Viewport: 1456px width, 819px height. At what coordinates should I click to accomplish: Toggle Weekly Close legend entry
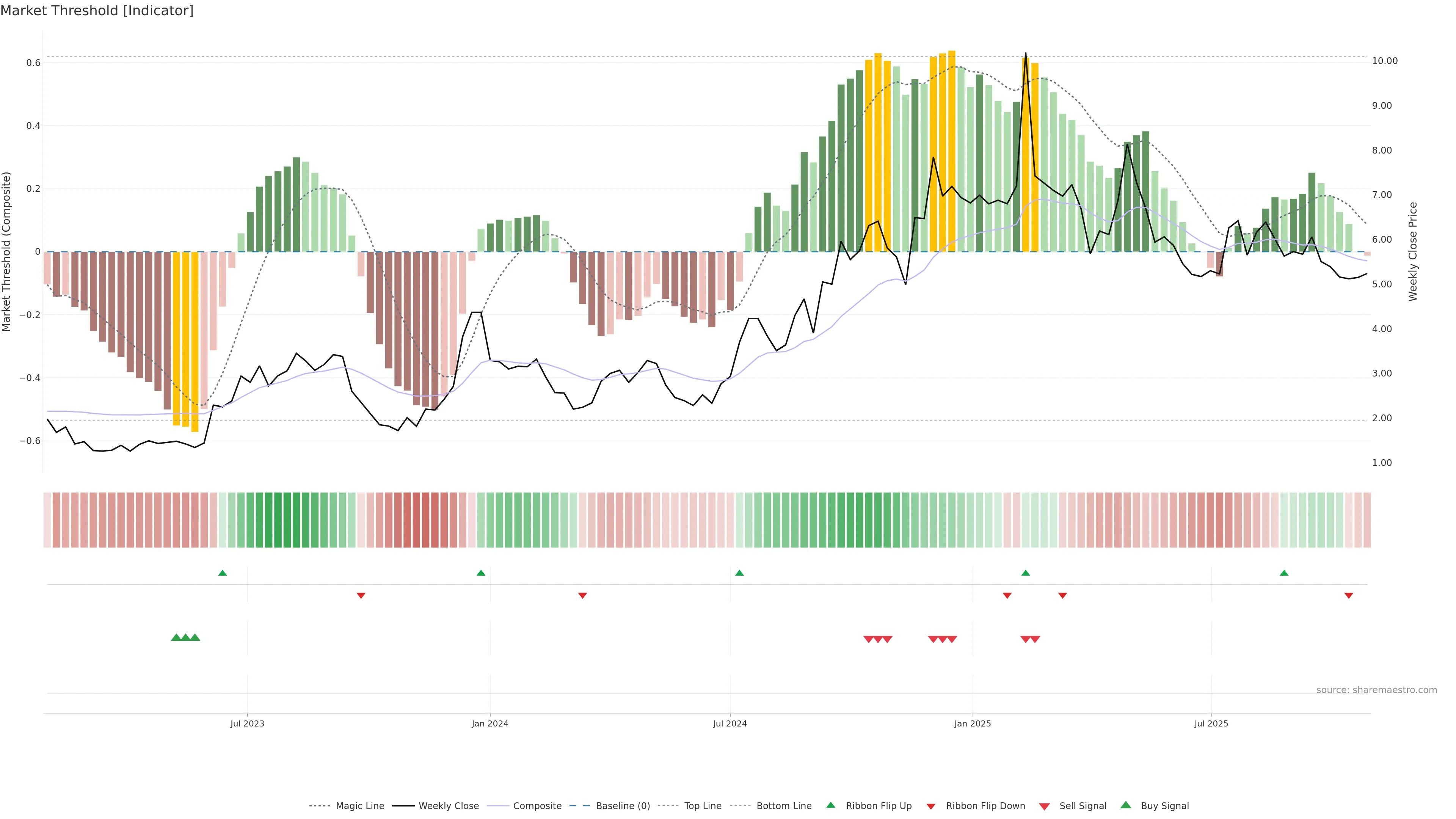(x=448, y=805)
